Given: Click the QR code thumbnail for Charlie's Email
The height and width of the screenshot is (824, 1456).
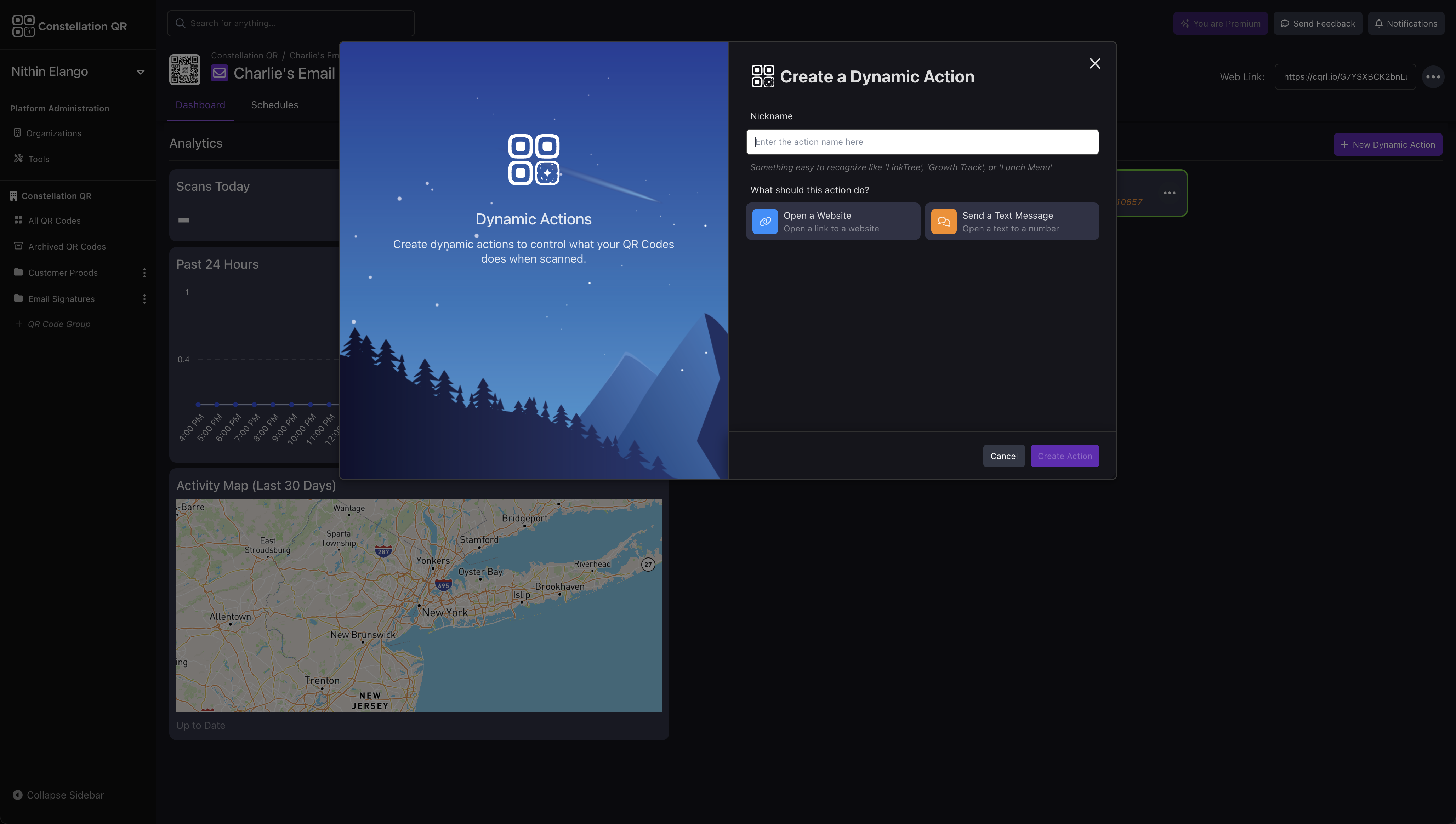Looking at the screenshot, I should (184, 70).
